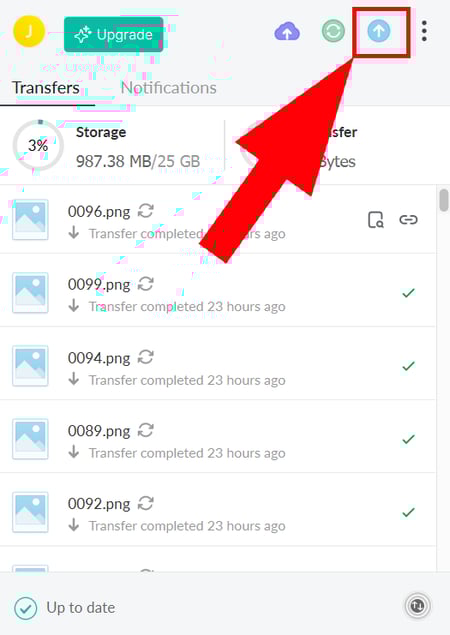Switch to the Transfers tab
Screen dimensions: 450x635
(x=46, y=88)
